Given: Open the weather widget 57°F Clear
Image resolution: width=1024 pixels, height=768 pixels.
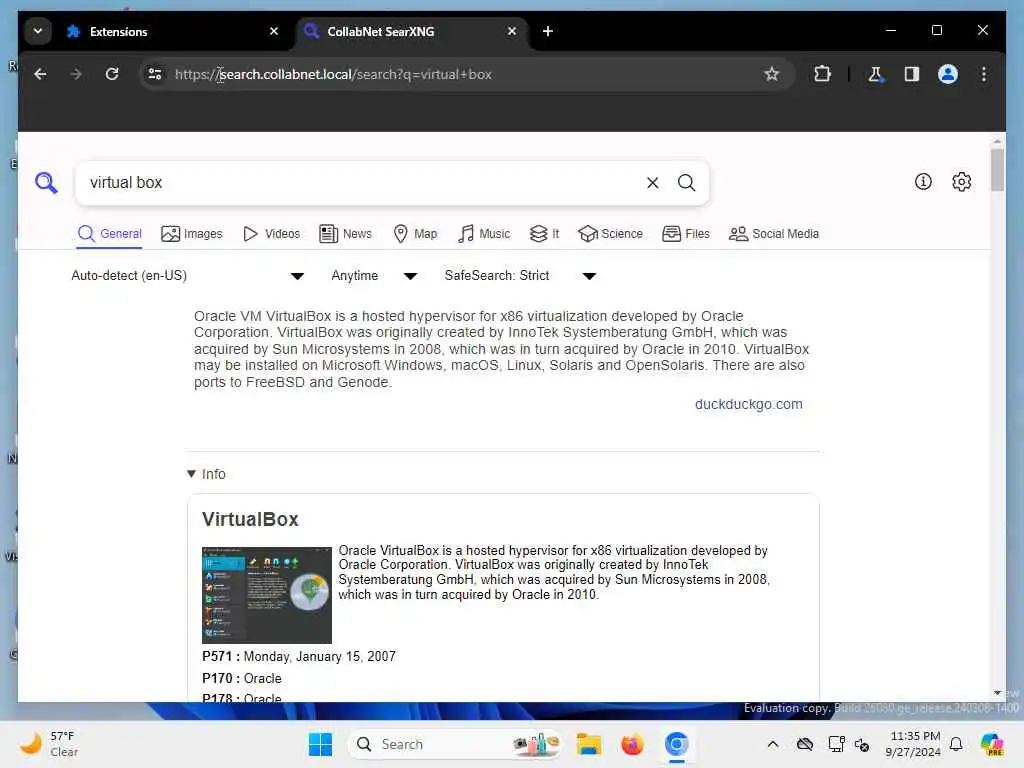Looking at the screenshot, I should (x=50, y=744).
